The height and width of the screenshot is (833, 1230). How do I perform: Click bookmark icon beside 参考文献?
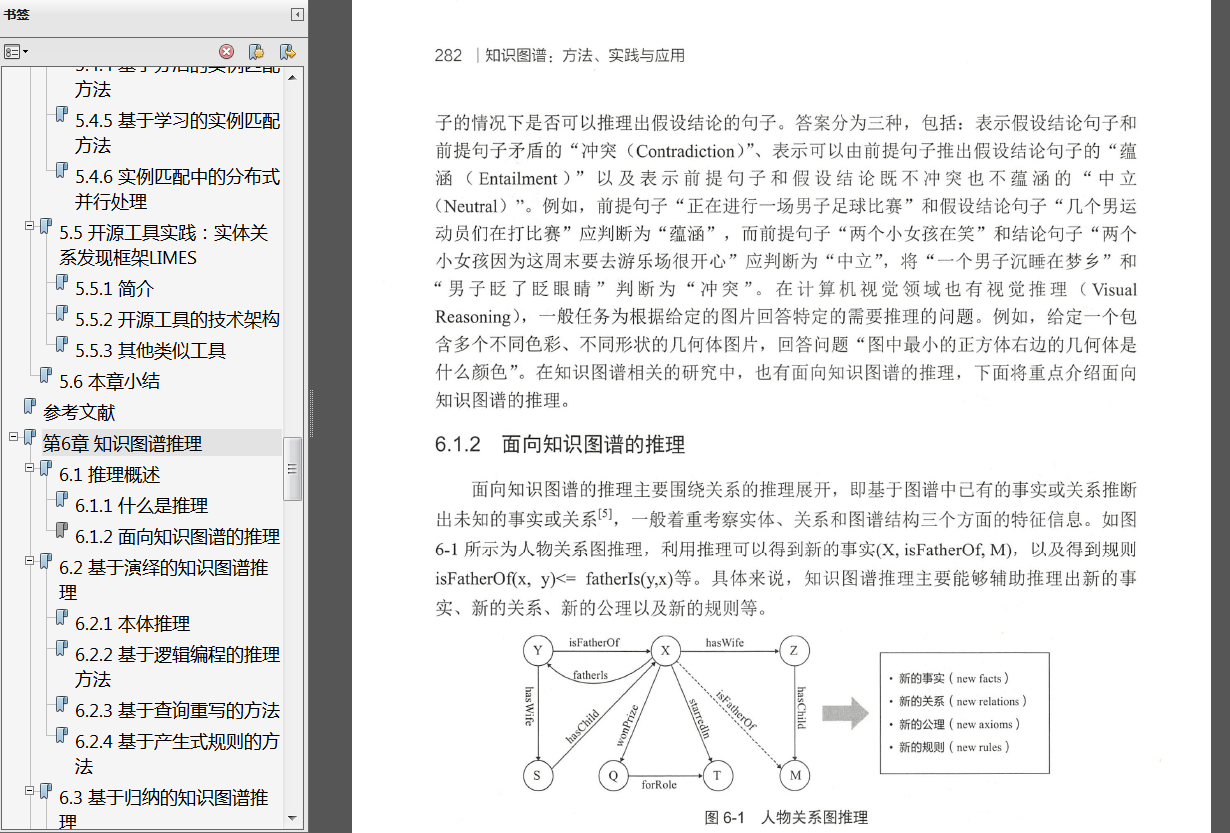[x=30, y=409]
